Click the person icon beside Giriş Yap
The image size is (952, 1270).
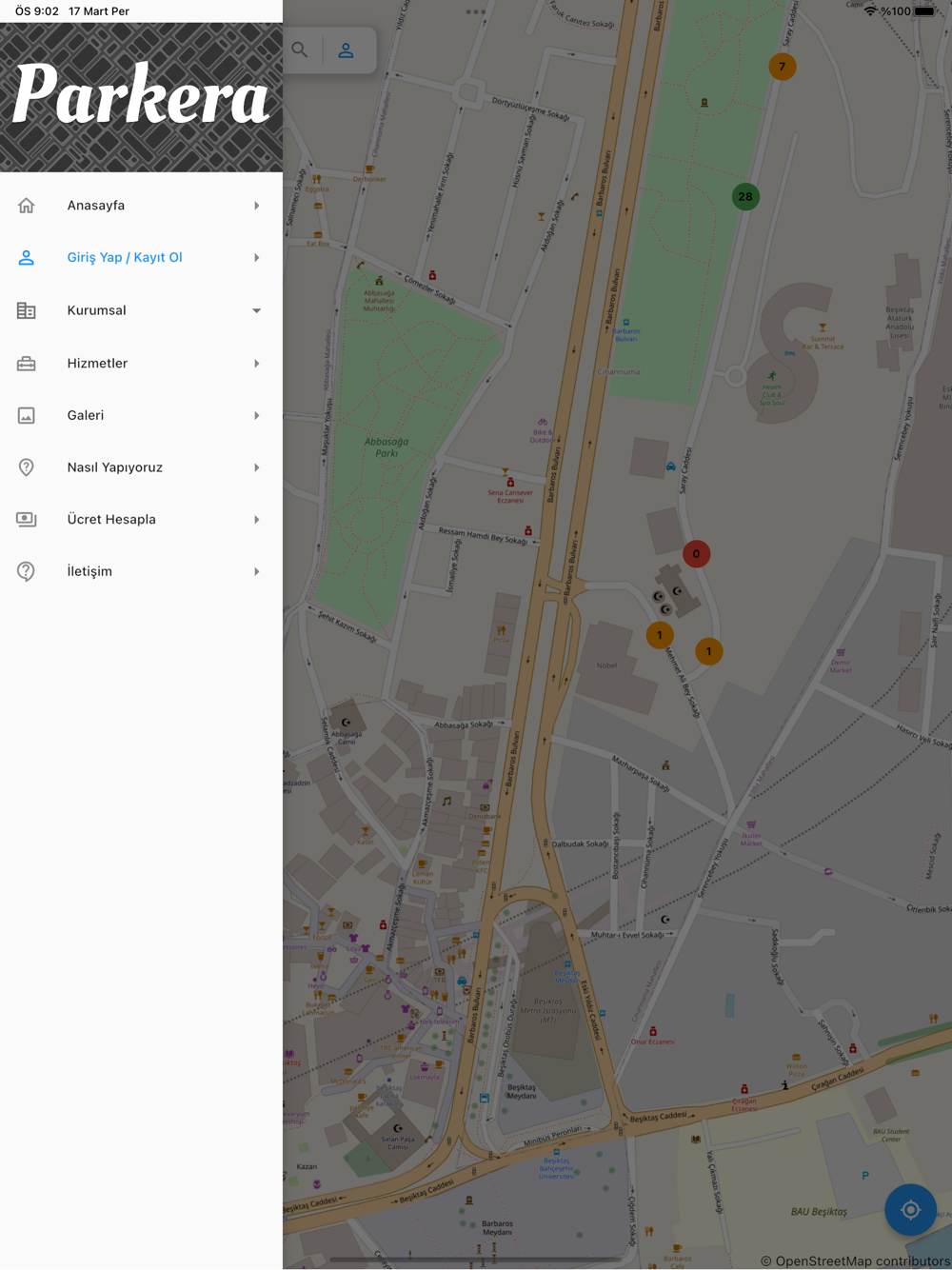point(27,258)
